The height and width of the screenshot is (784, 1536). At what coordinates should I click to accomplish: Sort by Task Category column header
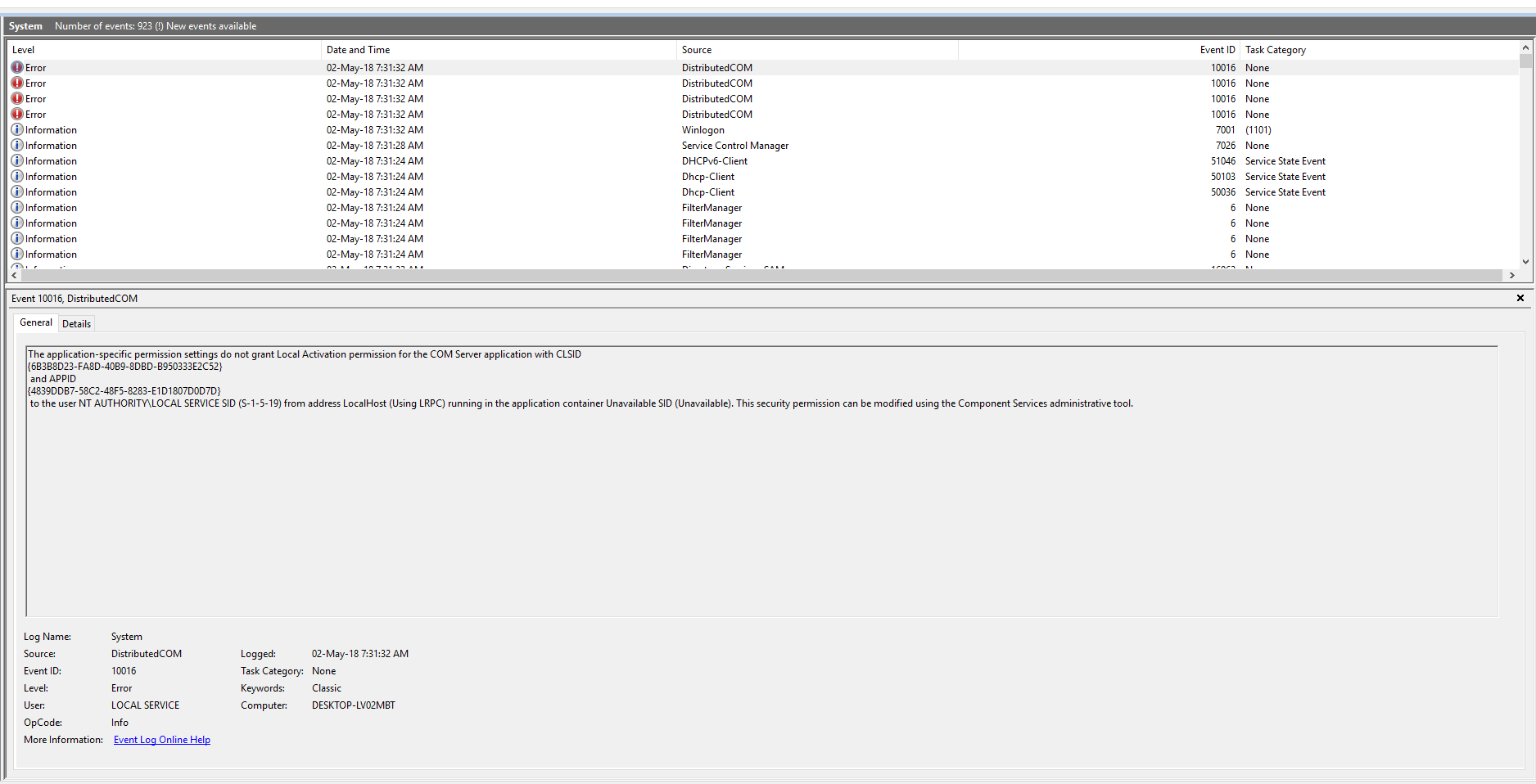tap(1379, 50)
